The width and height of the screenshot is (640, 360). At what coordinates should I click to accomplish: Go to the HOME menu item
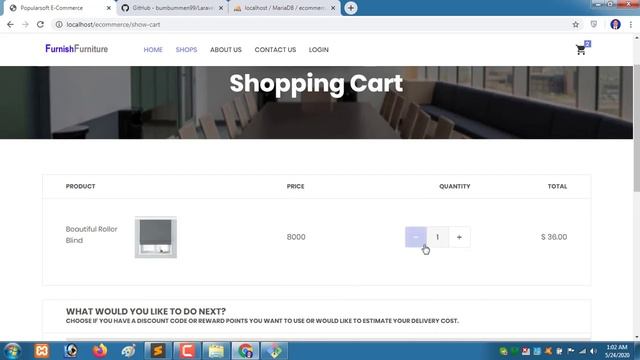point(153,50)
